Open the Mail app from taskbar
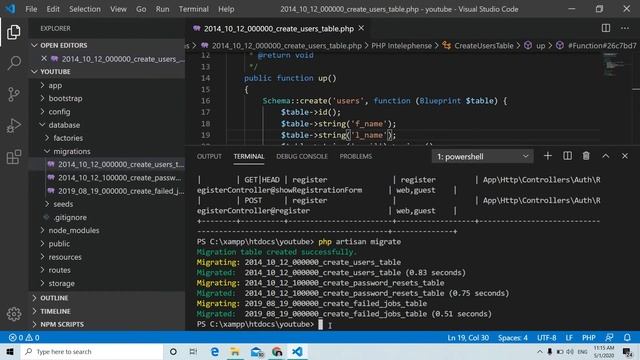The image size is (640, 360). [256, 351]
